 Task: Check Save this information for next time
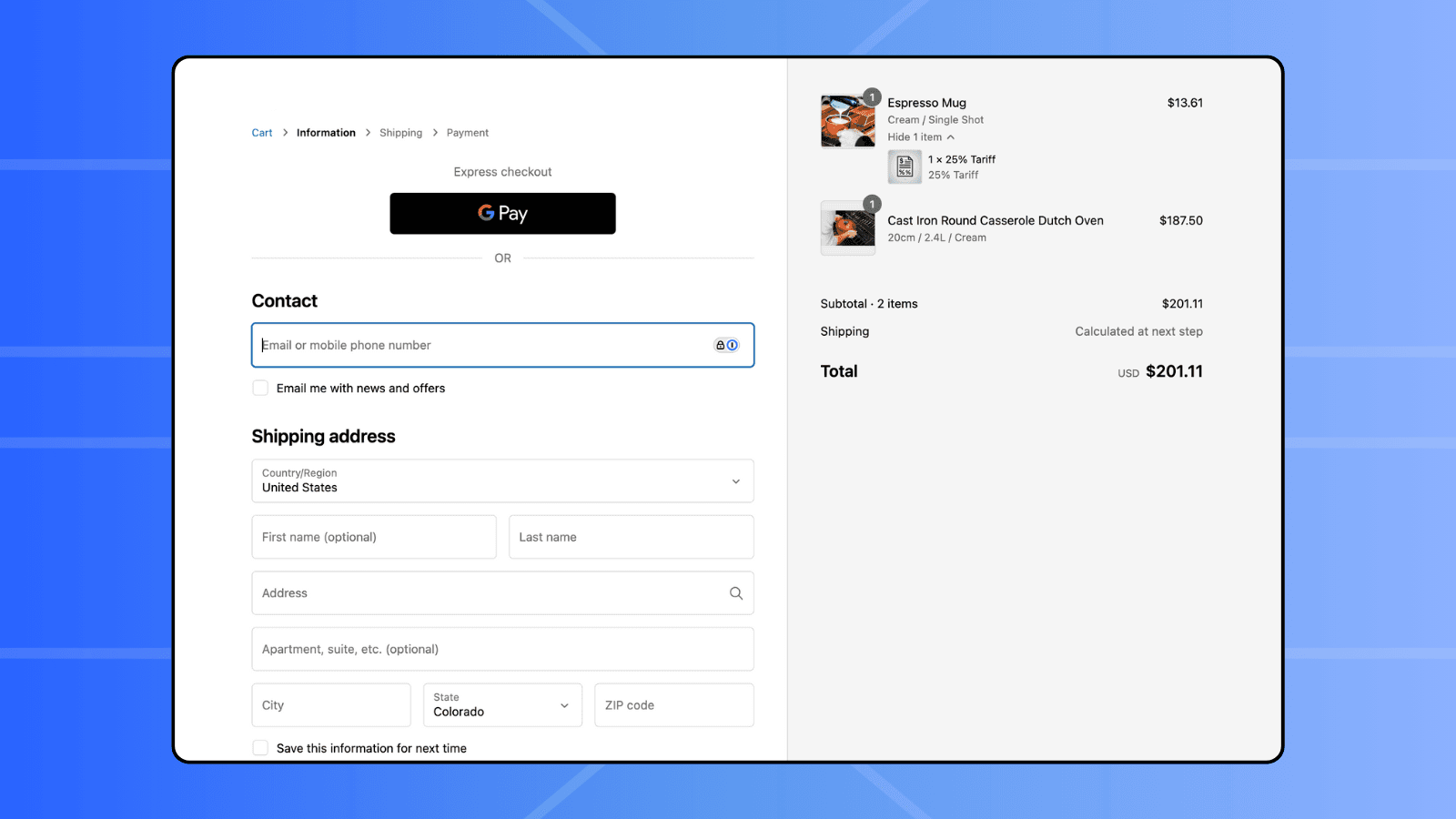pos(260,748)
